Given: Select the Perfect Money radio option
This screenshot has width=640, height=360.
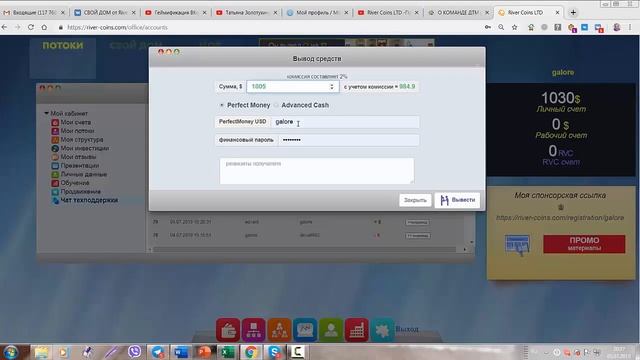Looking at the screenshot, I should (x=222, y=105).
